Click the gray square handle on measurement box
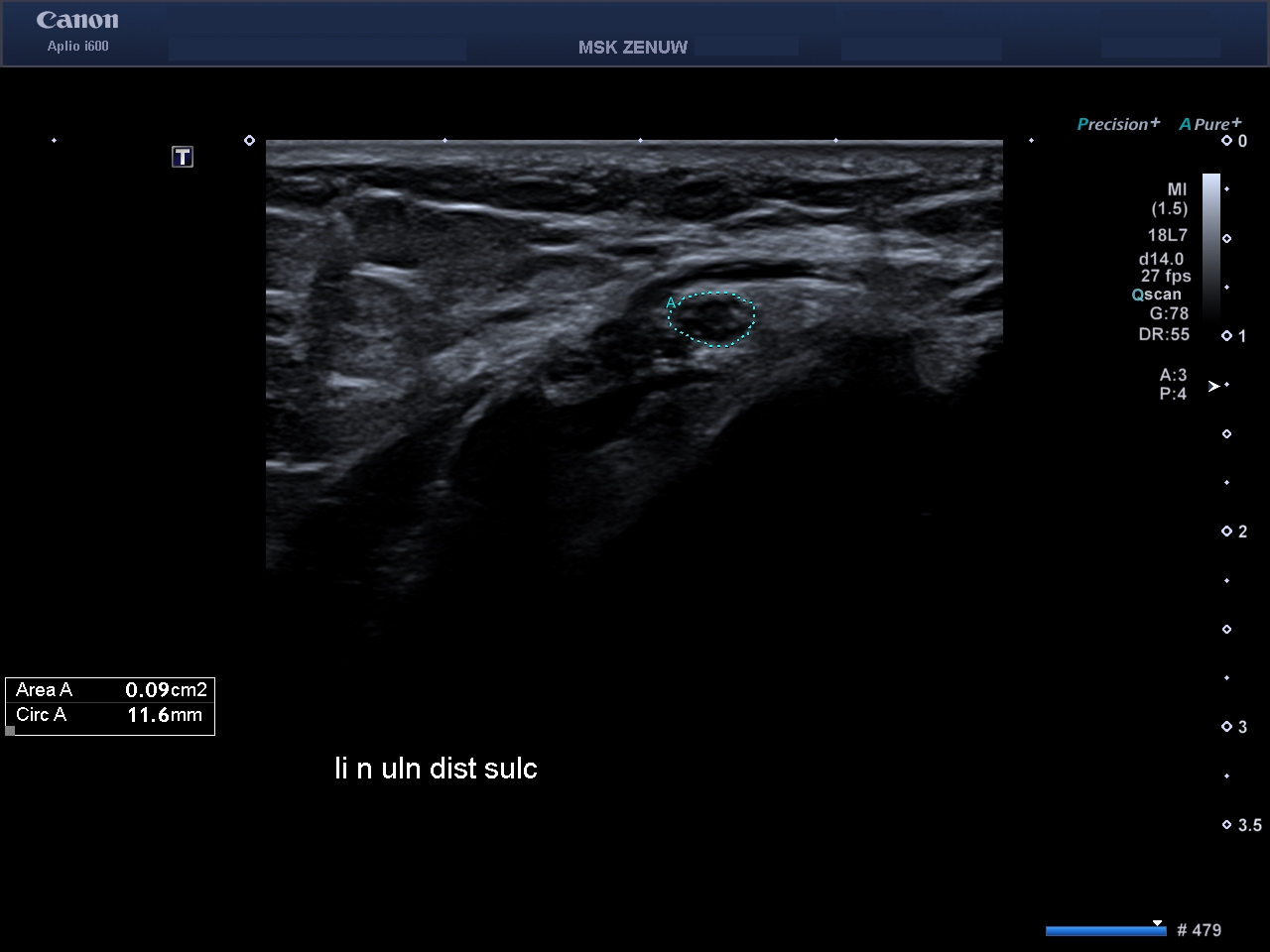 10,731
